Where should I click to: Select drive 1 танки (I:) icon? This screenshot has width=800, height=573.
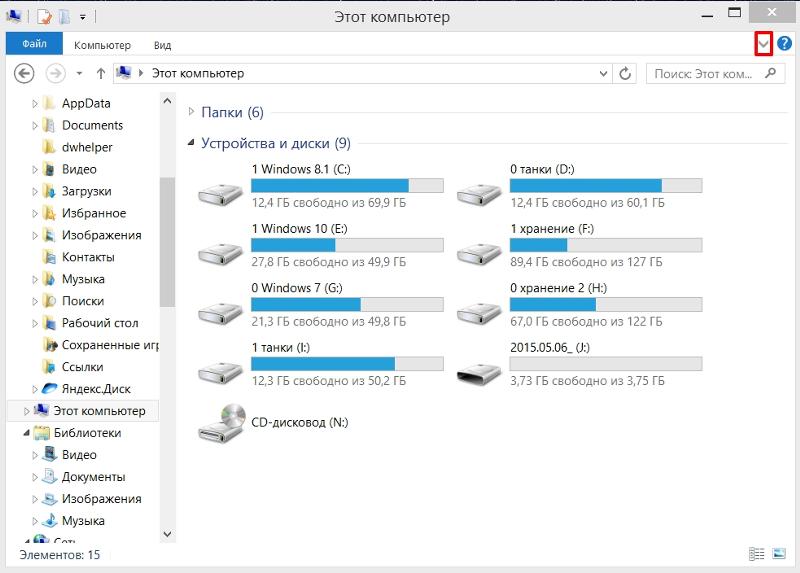[x=220, y=371]
